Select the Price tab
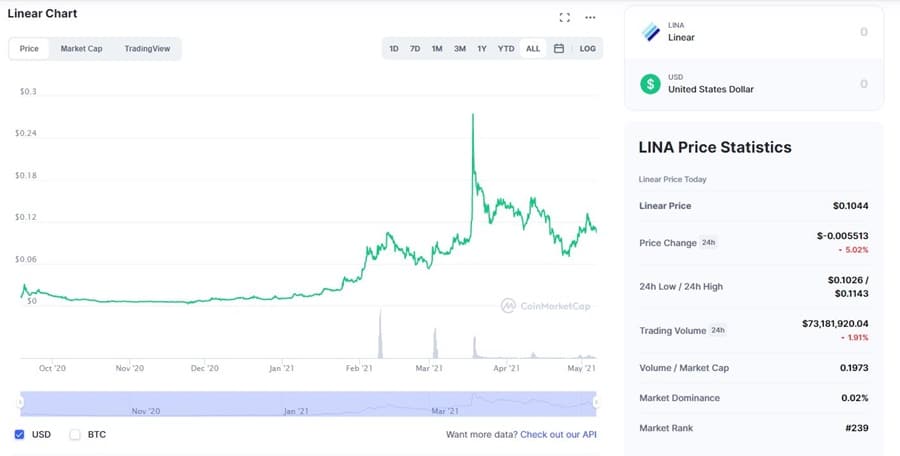The height and width of the screenshot is (456, 900). [x=29, y=48]
